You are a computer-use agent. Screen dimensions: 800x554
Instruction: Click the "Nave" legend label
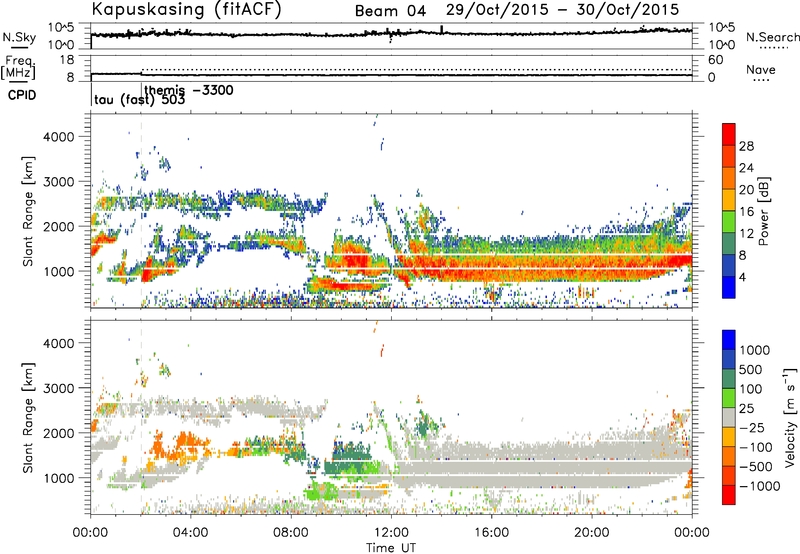pyautogui.click(x=761, y=69)
